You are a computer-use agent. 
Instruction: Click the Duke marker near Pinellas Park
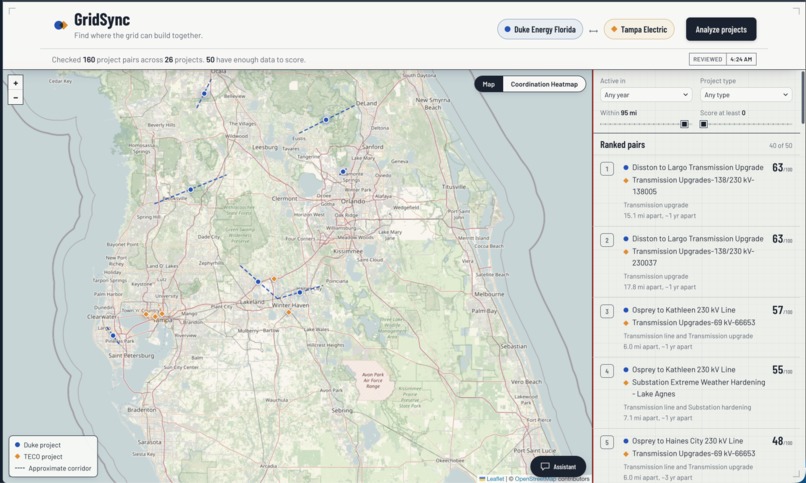click(113, 336)
